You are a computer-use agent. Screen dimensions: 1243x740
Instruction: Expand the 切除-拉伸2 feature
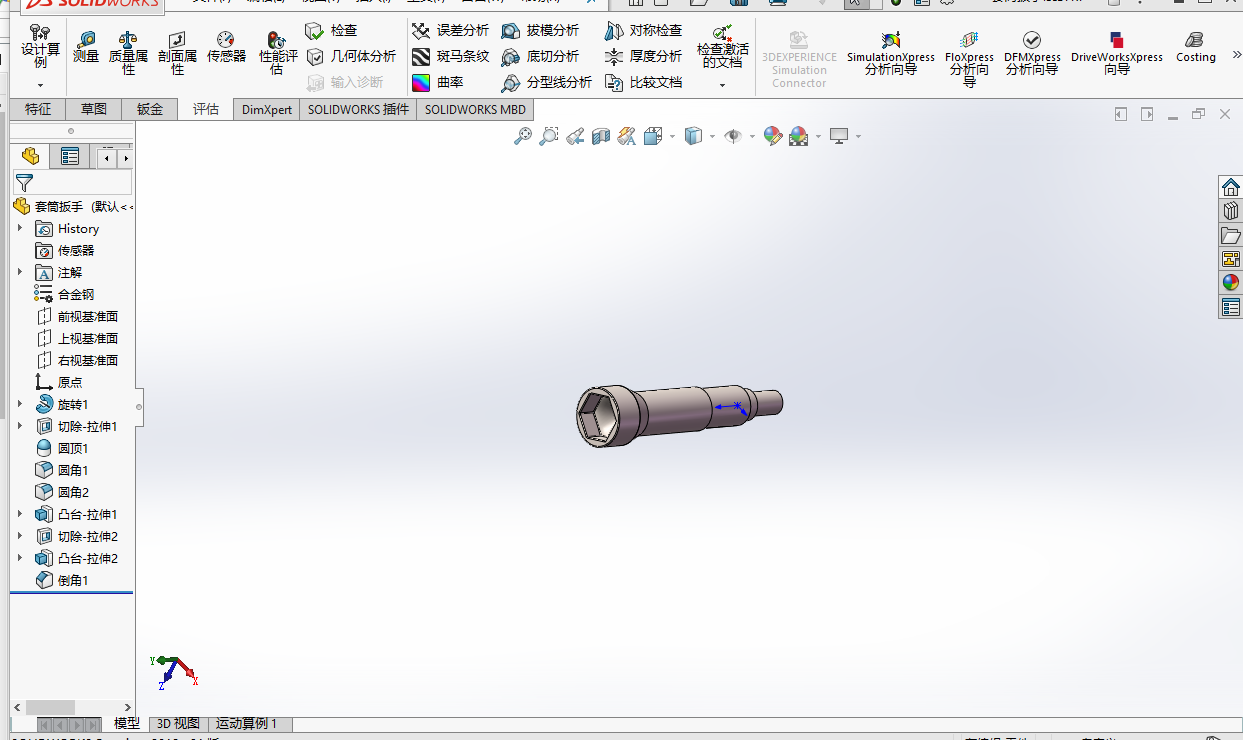click(20, 536)
